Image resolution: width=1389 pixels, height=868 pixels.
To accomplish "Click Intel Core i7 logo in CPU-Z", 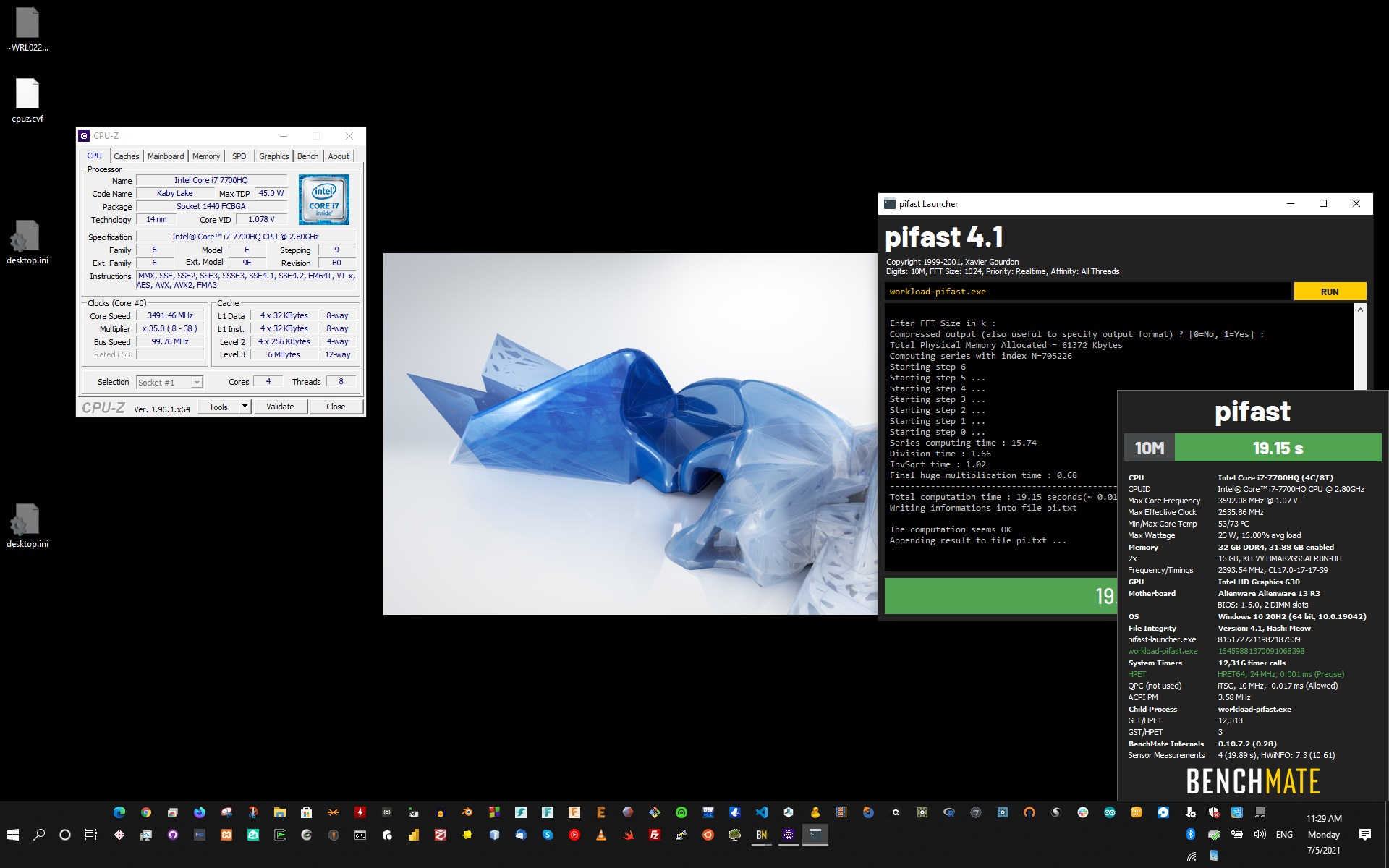I will coord(324,199).
